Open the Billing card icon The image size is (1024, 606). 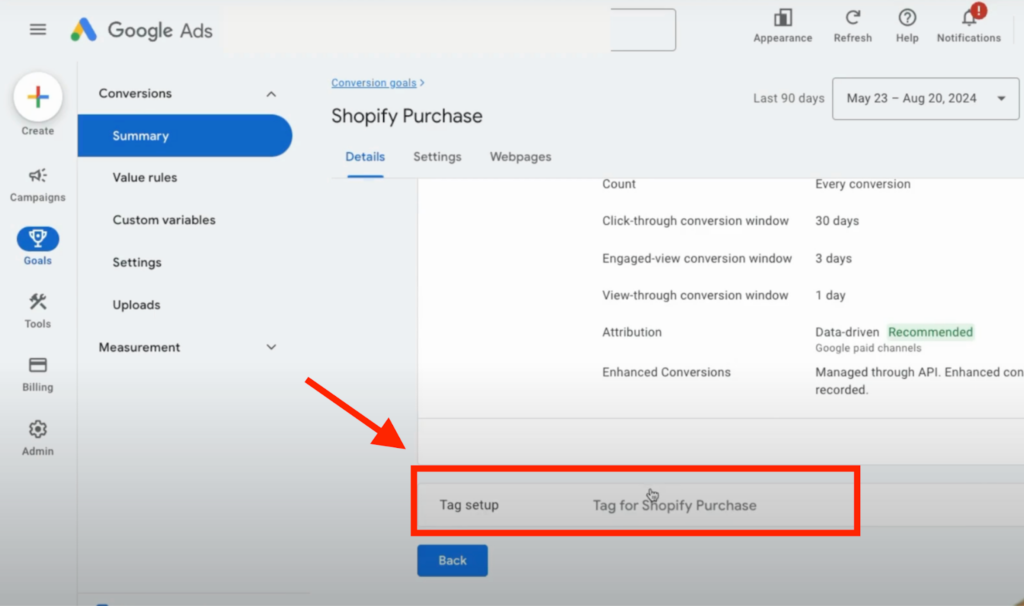click(x=38, y=364)
